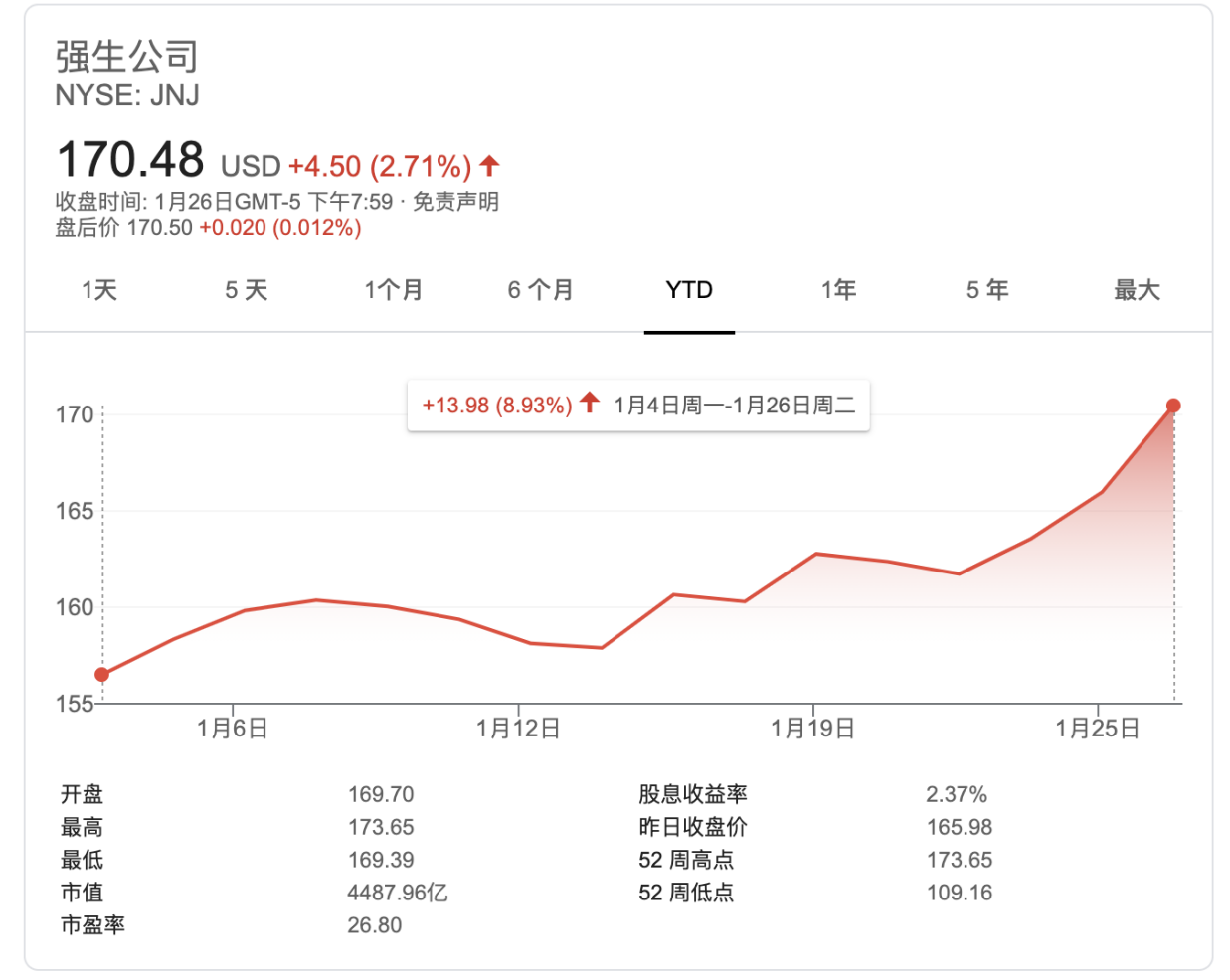Click the 最低 label
The height and width of the screenshot is (980, 1230).
pos(82,860)
